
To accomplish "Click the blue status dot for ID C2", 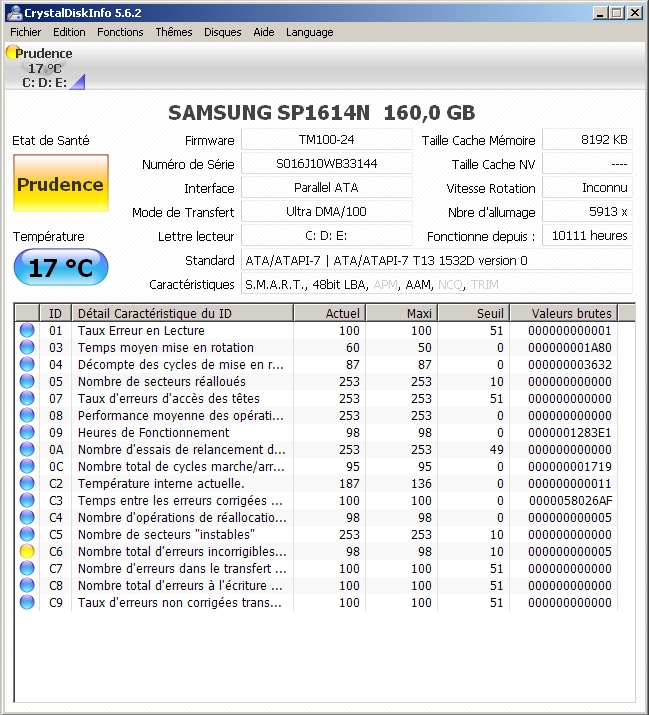I will click(27, 483).
